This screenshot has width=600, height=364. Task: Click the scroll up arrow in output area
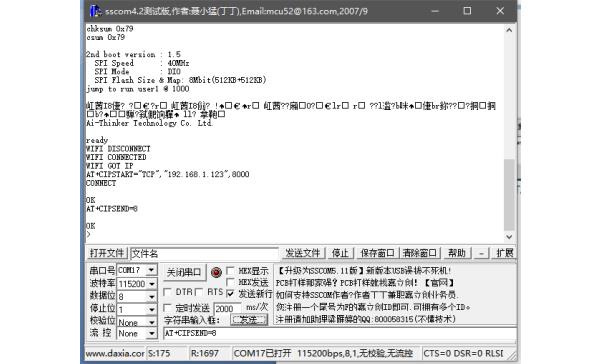(x=509, y=30)
